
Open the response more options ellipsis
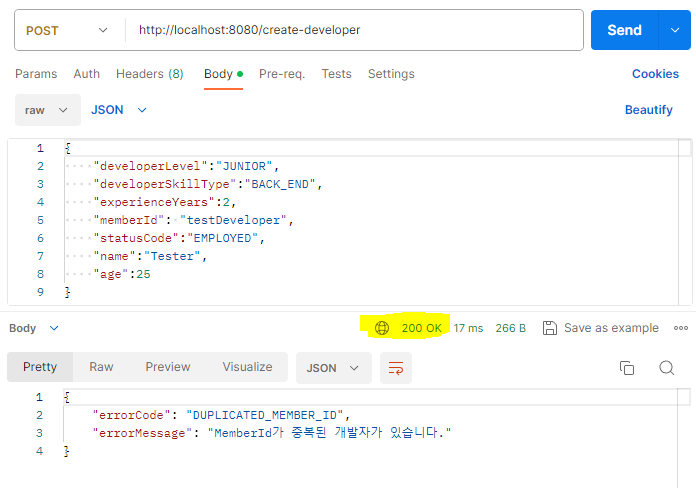pyautogui.click(x=680, y=328)
